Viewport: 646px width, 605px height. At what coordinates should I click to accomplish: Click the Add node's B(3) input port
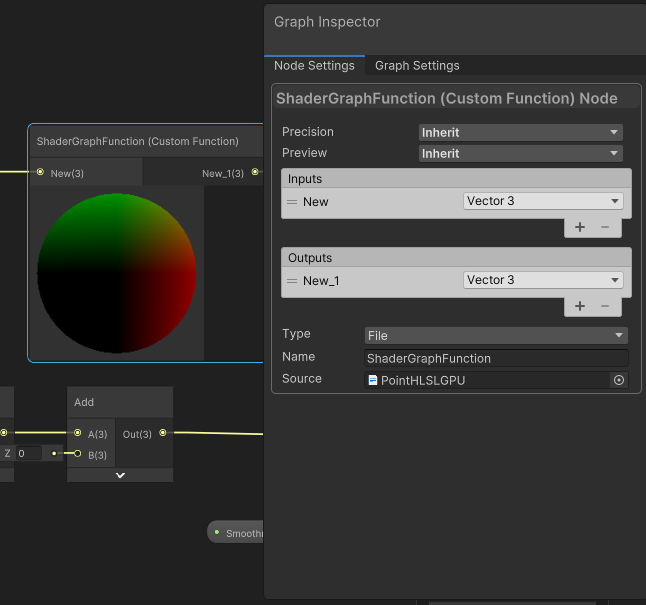click(78, 454)
